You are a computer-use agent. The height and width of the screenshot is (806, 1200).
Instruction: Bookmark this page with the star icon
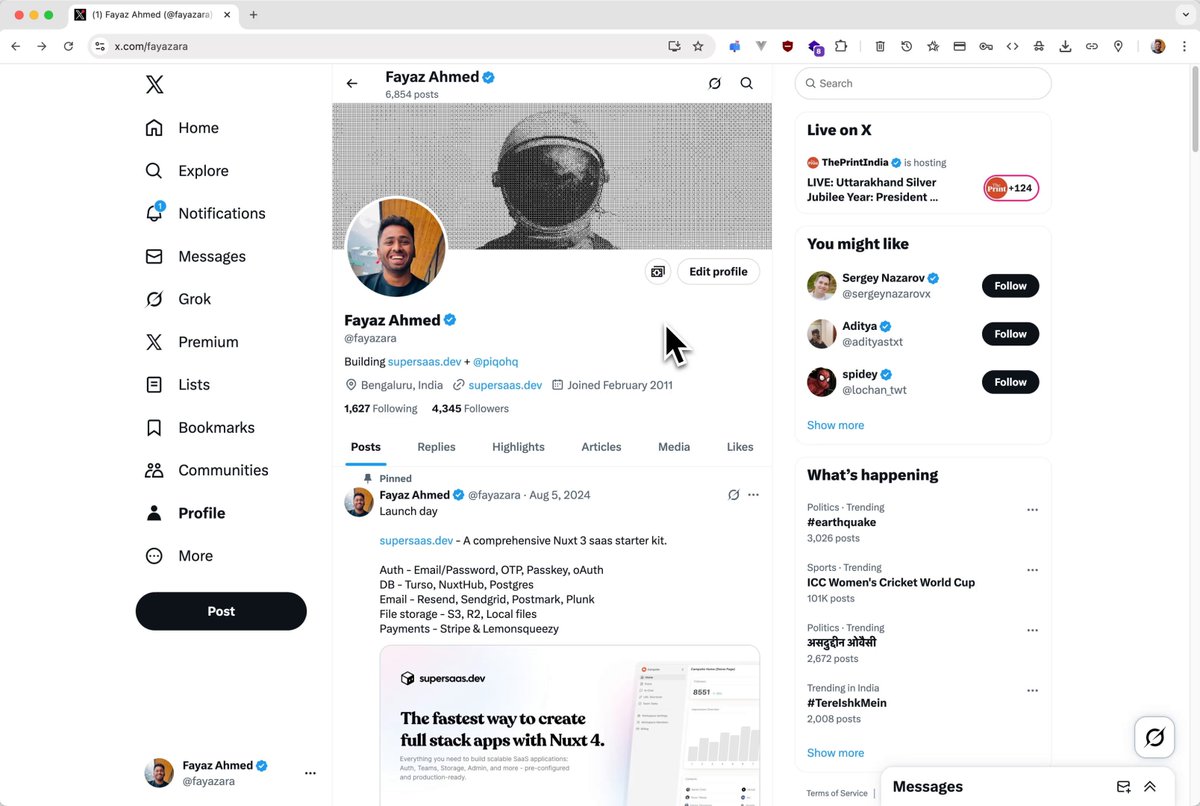[698, 46]
